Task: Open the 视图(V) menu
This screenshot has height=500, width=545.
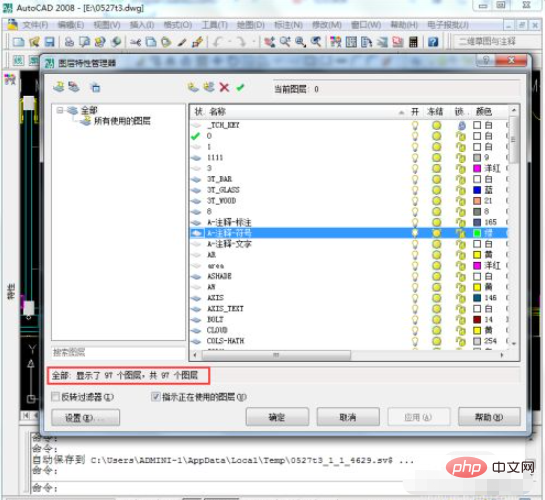Action: tap(107, 25)
